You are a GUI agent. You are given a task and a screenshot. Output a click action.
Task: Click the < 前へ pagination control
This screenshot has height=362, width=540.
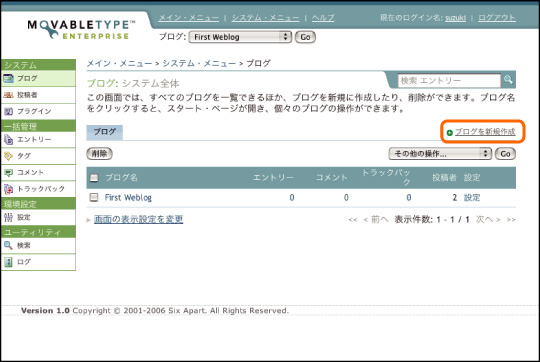376,219
